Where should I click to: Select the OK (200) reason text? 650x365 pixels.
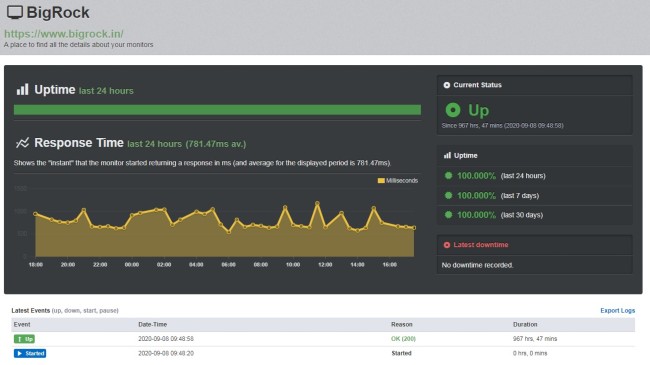[403, 339]
